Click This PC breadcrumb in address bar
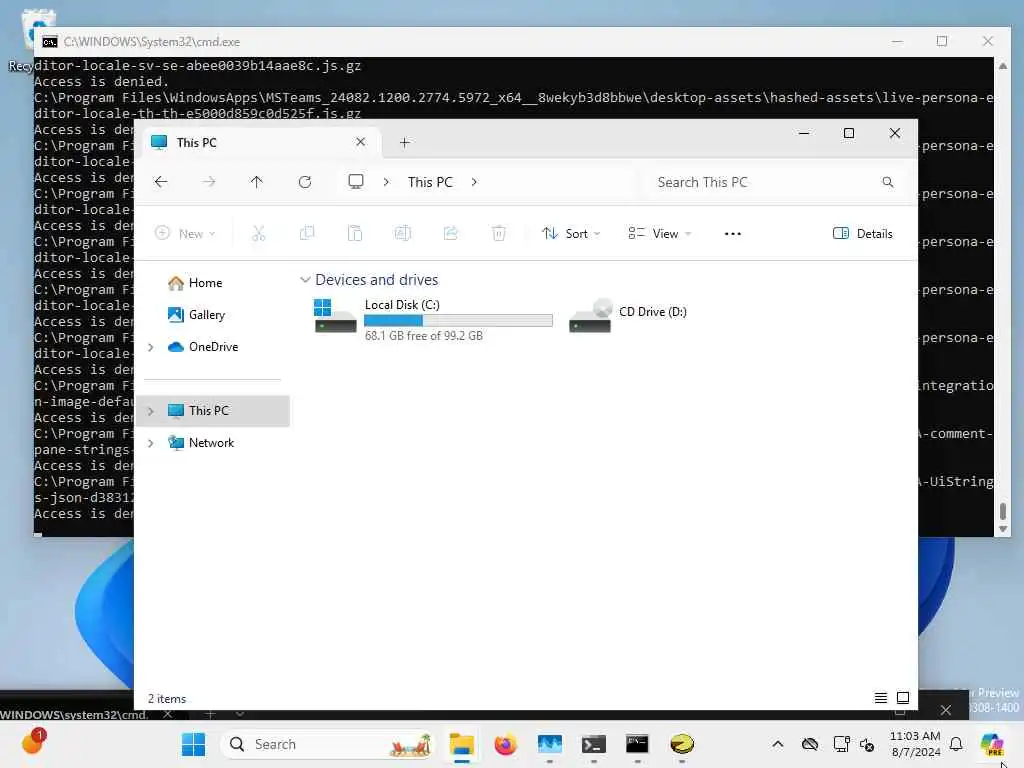Screen dimensions: 1024x768 click(430, 182)
